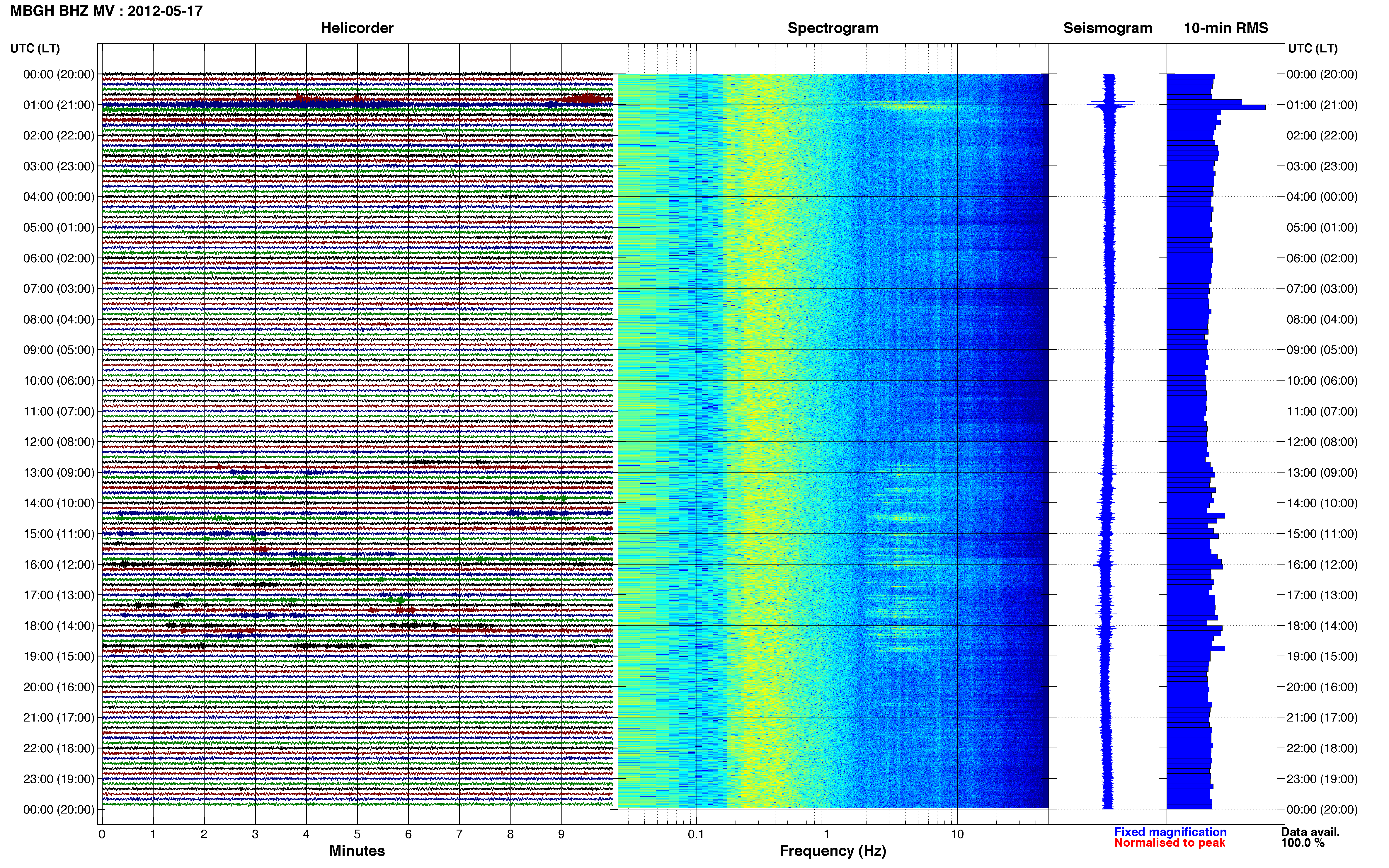Click left time label '16:00 (12:00)'
The image size is (1389, 868).
pos(59,564)
